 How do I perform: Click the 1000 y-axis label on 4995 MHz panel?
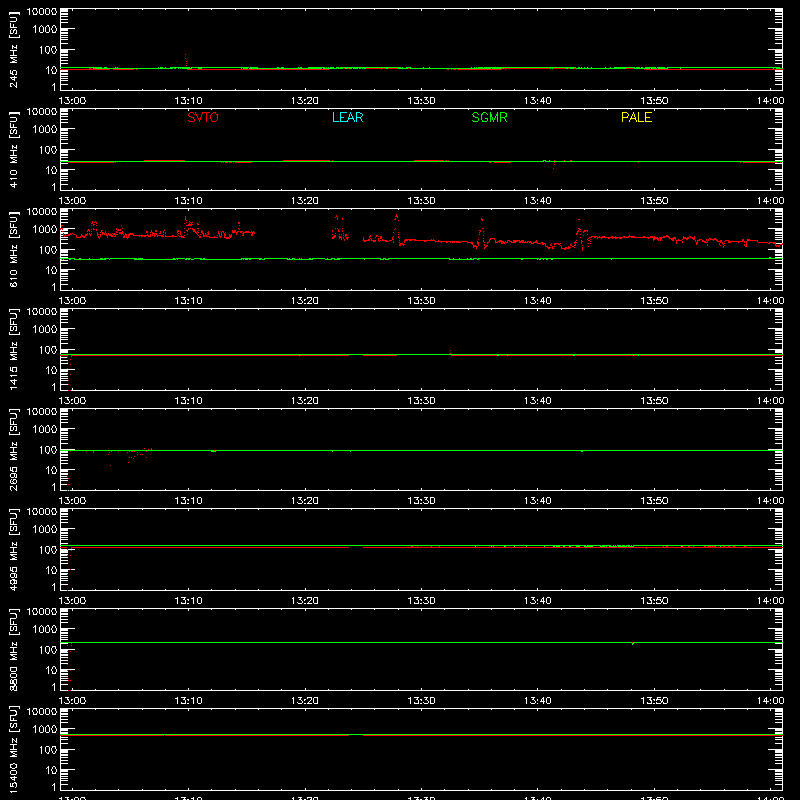tap(45, 530)
